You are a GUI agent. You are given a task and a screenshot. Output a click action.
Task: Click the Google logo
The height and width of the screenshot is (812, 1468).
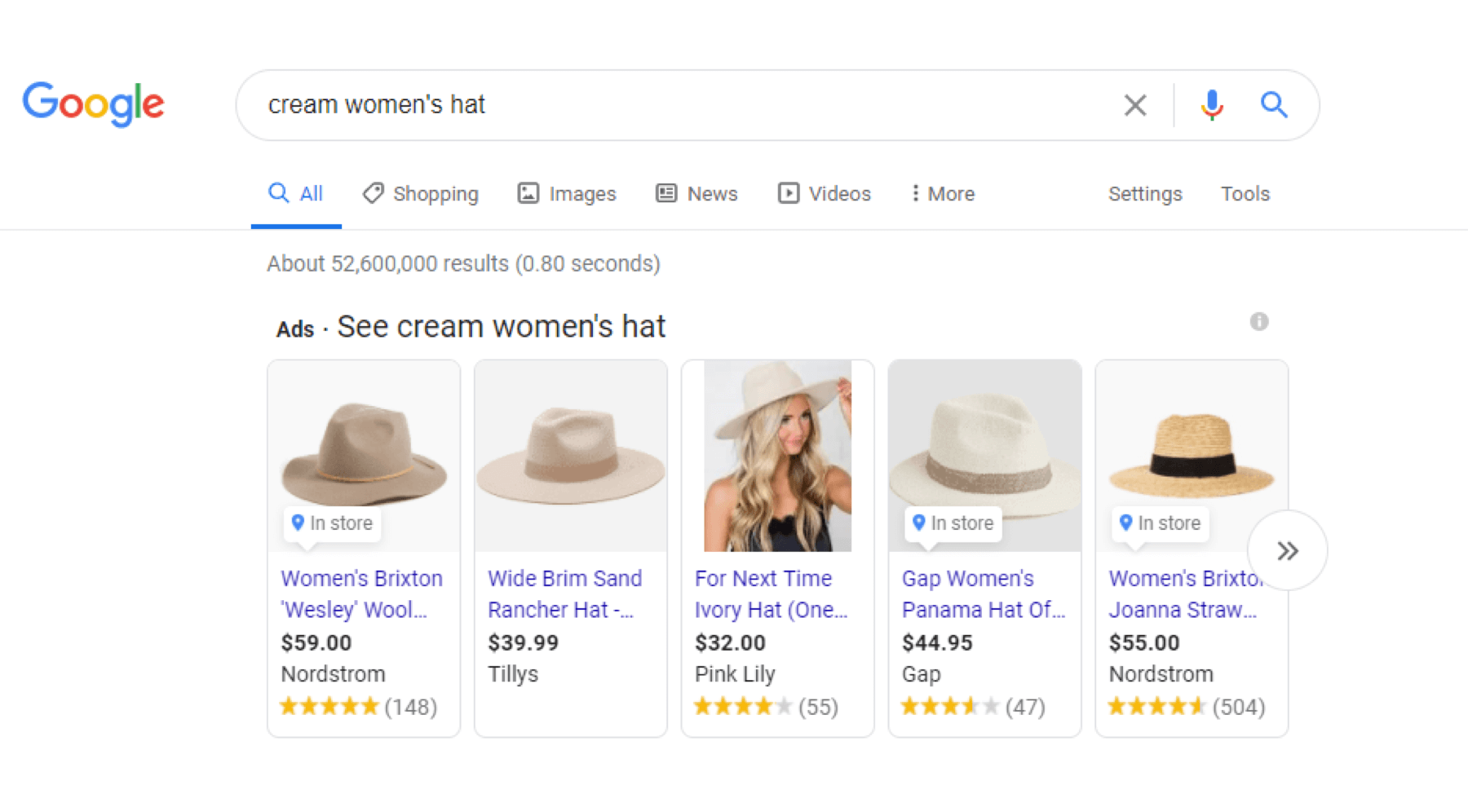coord(93,104)
